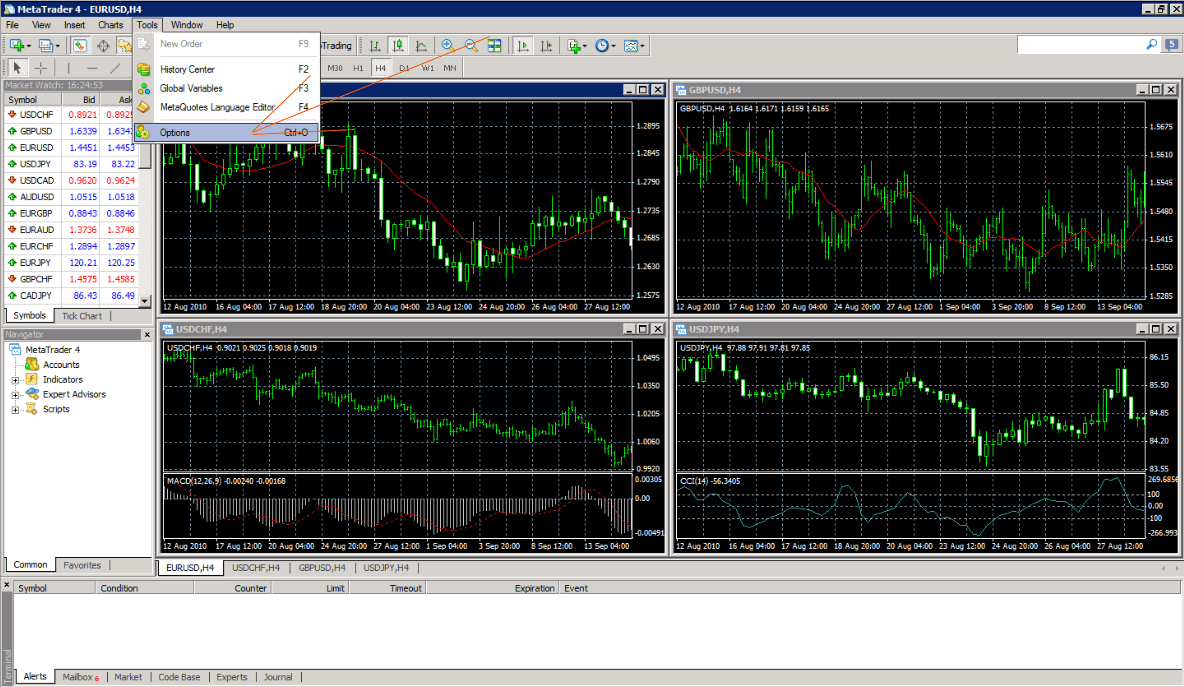The height and width of the screenshot is (687, 1184).
Task: Open the Indicators list dropdown arrow
Action: tap(586, 47)
